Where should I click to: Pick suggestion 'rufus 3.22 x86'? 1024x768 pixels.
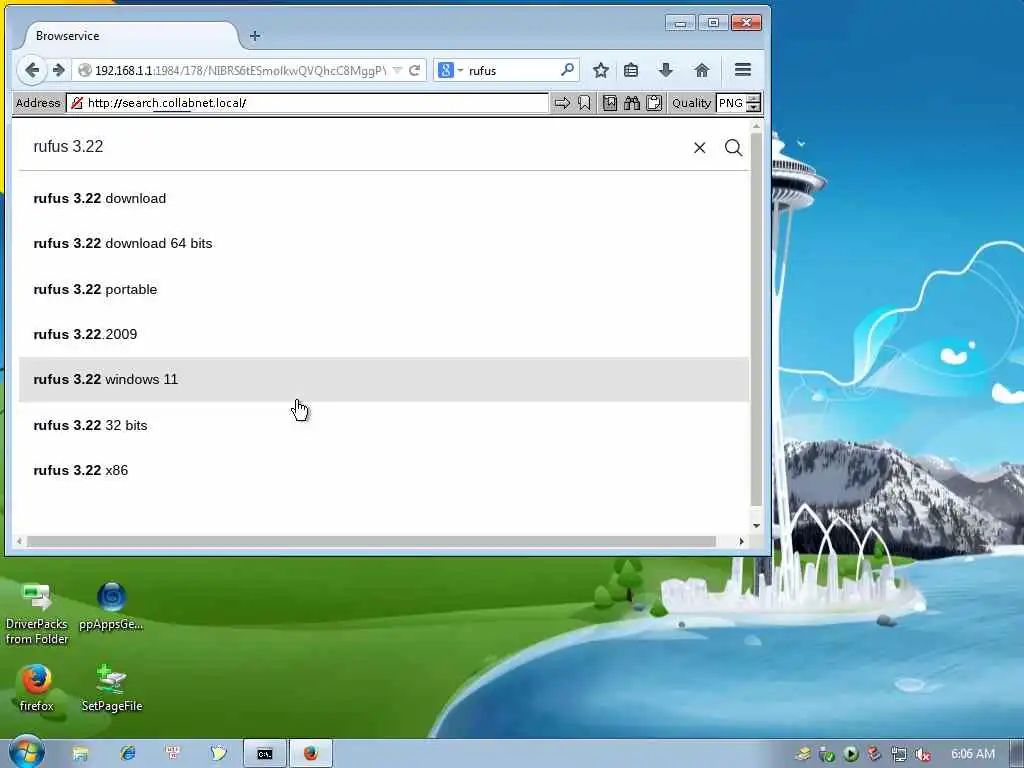tap(384, 470)
